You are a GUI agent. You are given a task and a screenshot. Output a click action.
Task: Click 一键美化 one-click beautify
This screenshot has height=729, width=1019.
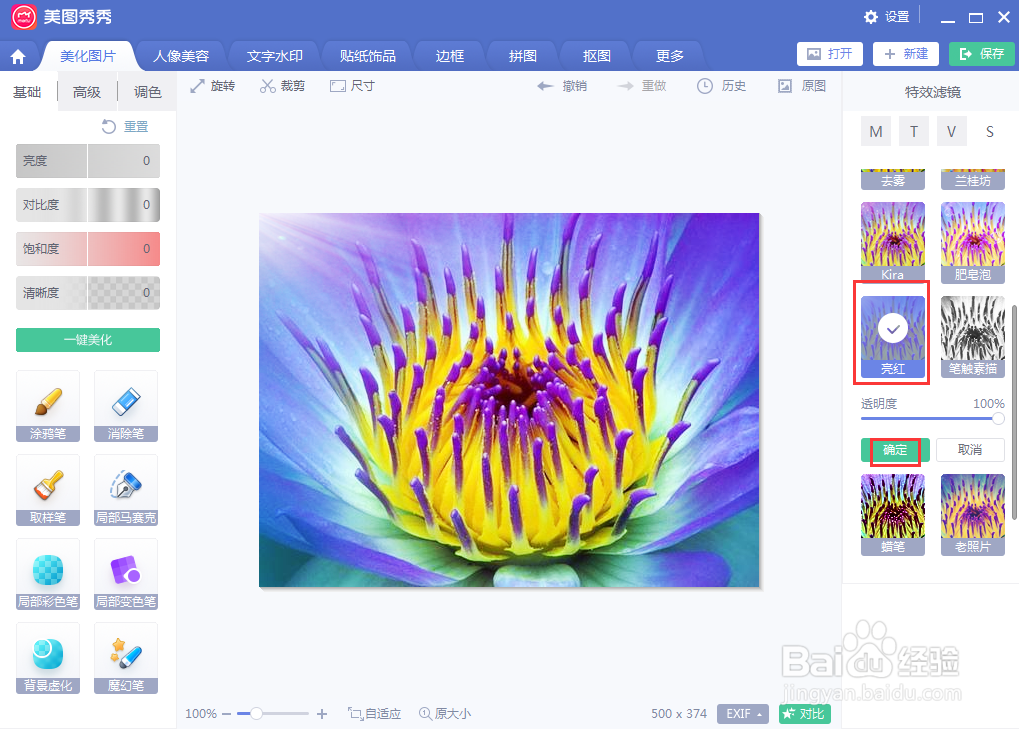click(87, 339)
